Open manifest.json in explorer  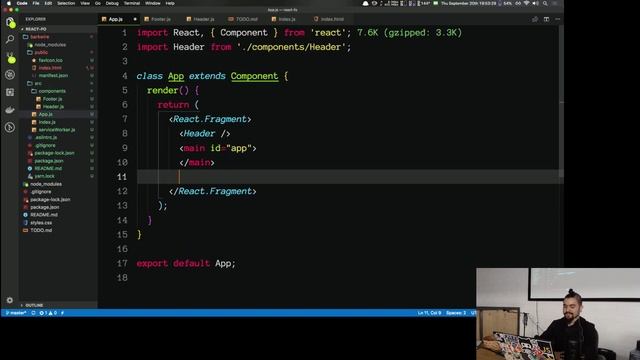coord(53,76)
